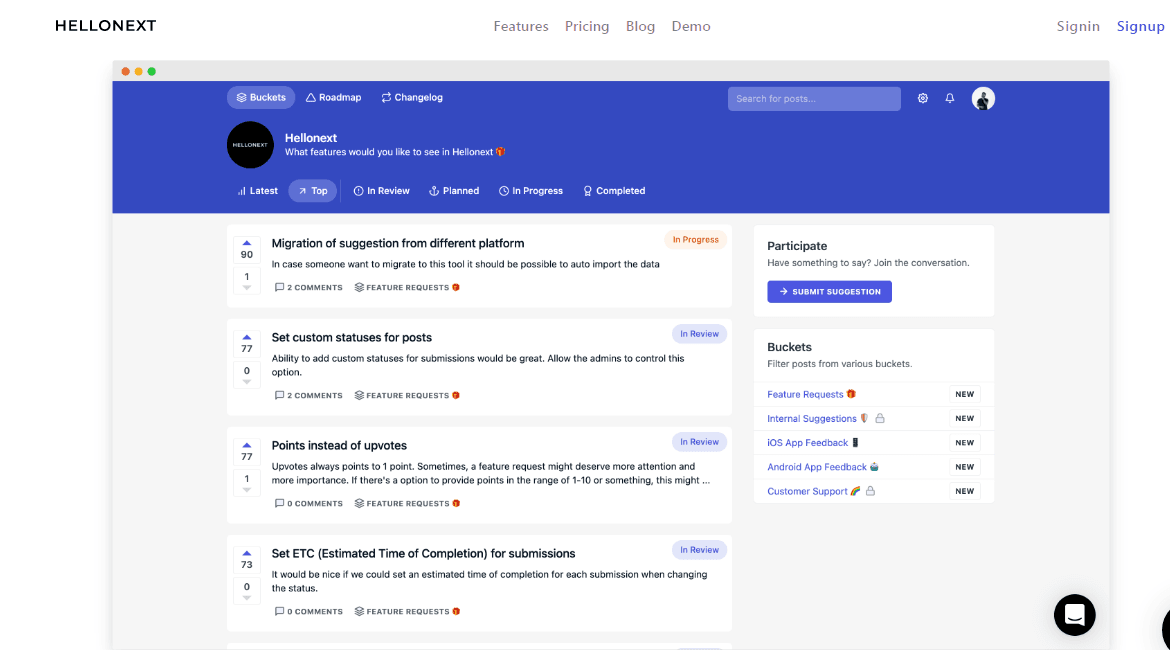This screenshot has width=1170, height=650.
Task: Open the Customer Support bucket
Action: tap(807, 491)
